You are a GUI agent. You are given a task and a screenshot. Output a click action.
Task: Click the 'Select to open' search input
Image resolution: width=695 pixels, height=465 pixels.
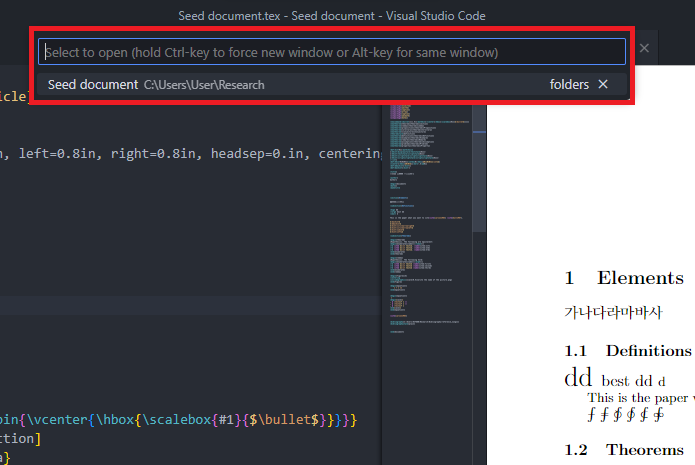pyautogui.click(x=332, y=52)
